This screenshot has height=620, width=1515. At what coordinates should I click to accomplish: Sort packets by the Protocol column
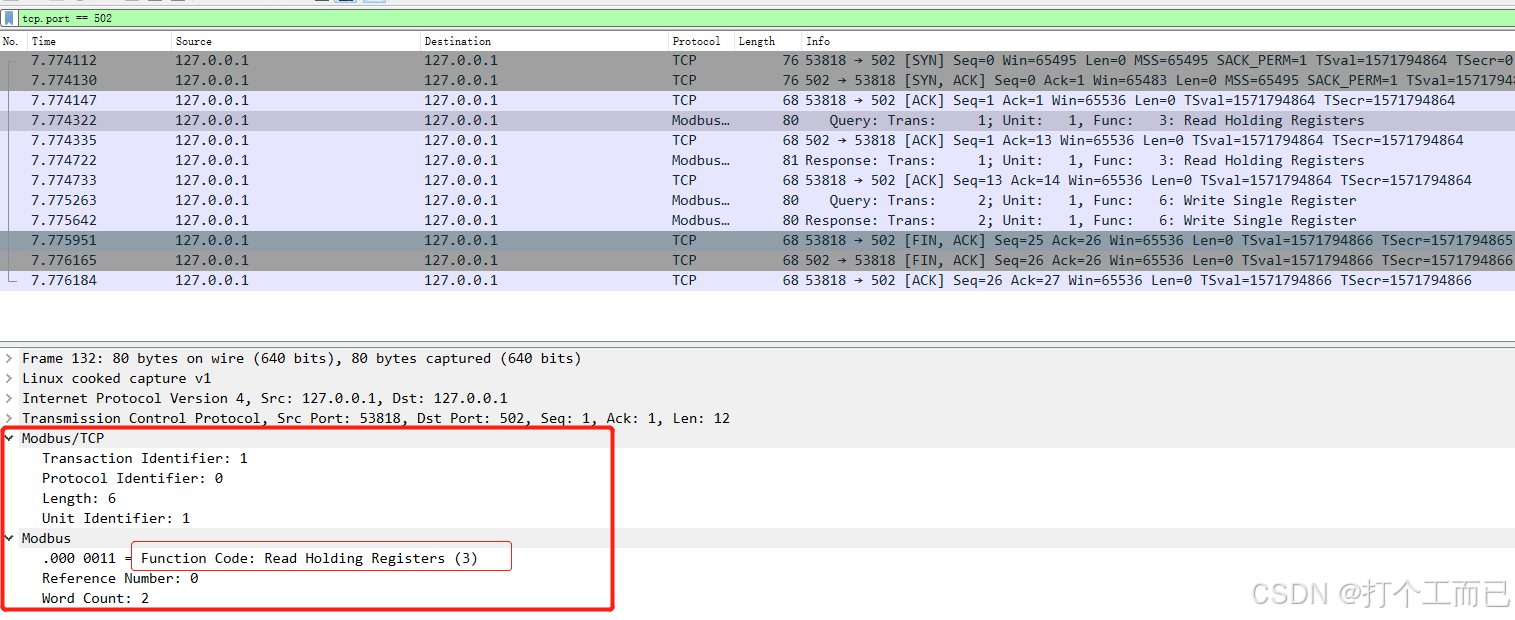click(x=697, y=41)
